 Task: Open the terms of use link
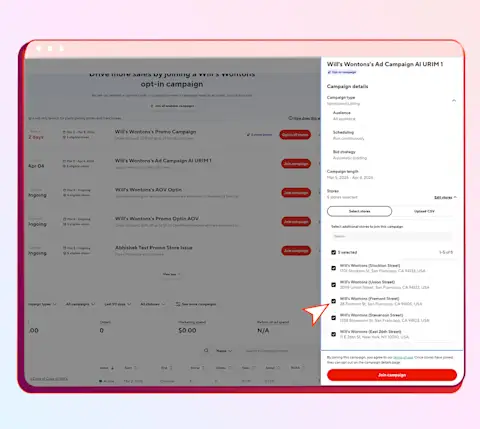[403, 357]
